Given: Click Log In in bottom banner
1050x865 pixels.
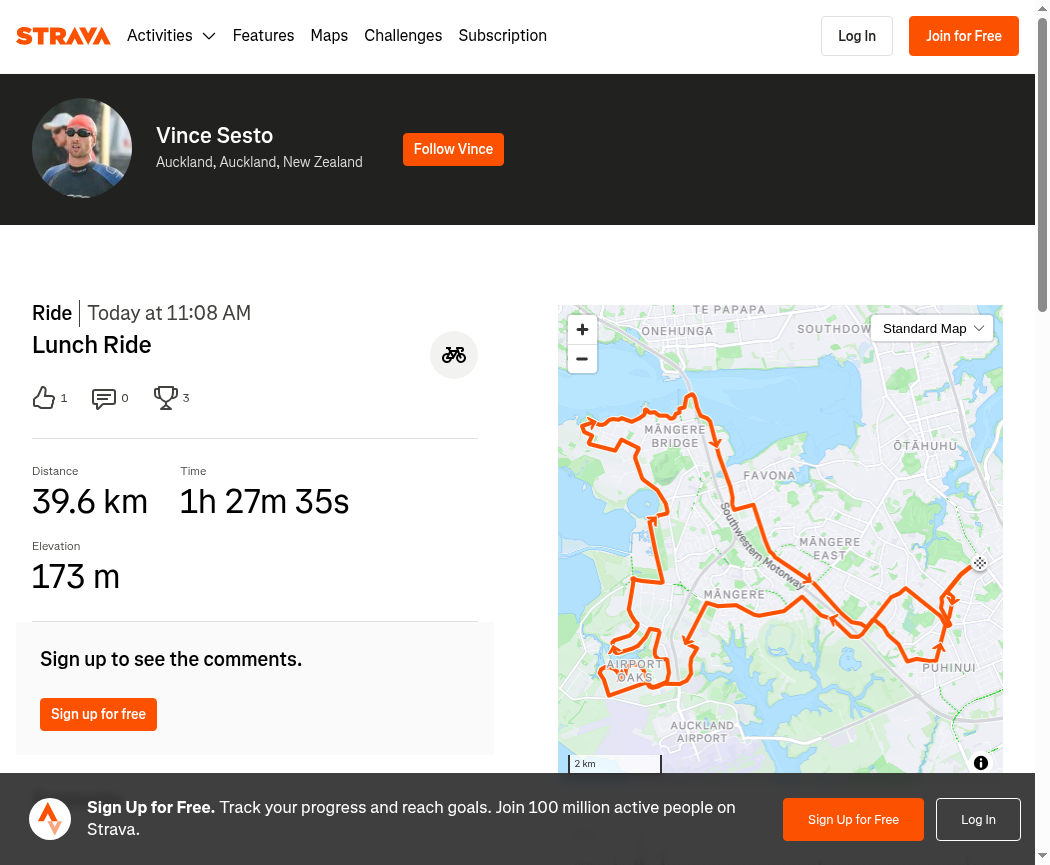Looking at the screenshot, I should tap(978, 819).
